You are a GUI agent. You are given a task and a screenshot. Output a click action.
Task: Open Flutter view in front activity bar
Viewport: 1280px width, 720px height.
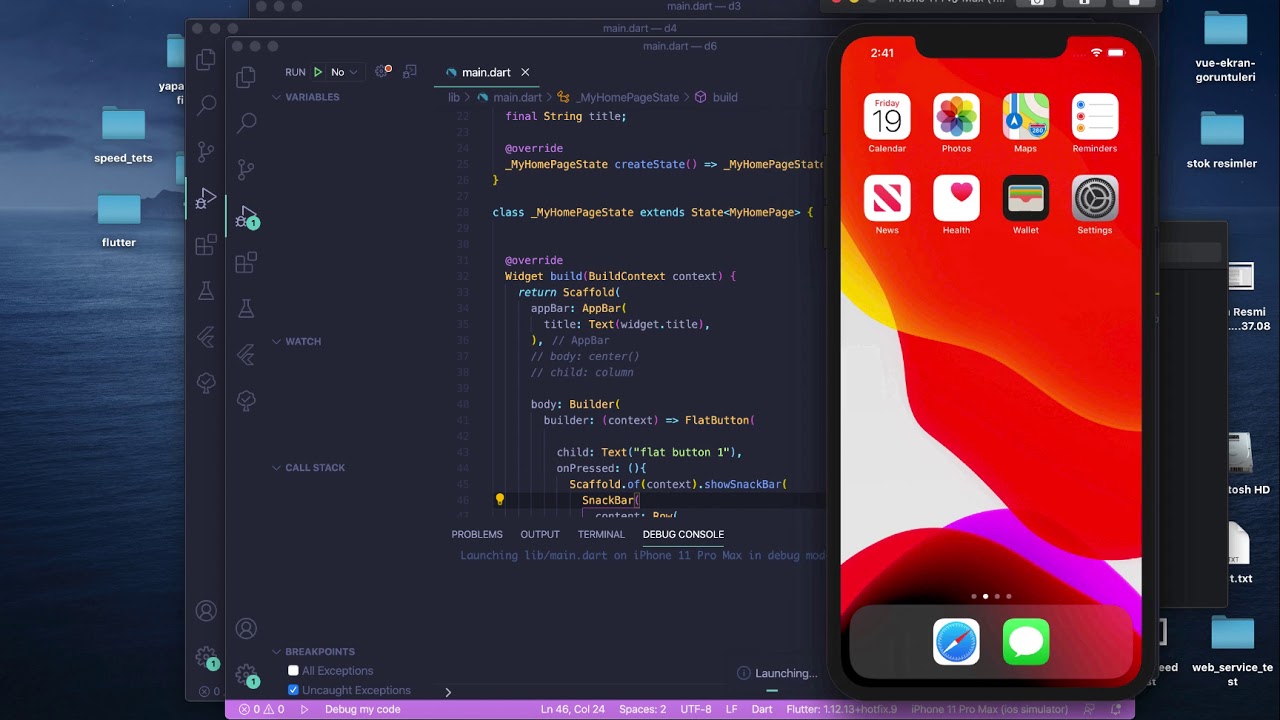[x=246, y=354]
